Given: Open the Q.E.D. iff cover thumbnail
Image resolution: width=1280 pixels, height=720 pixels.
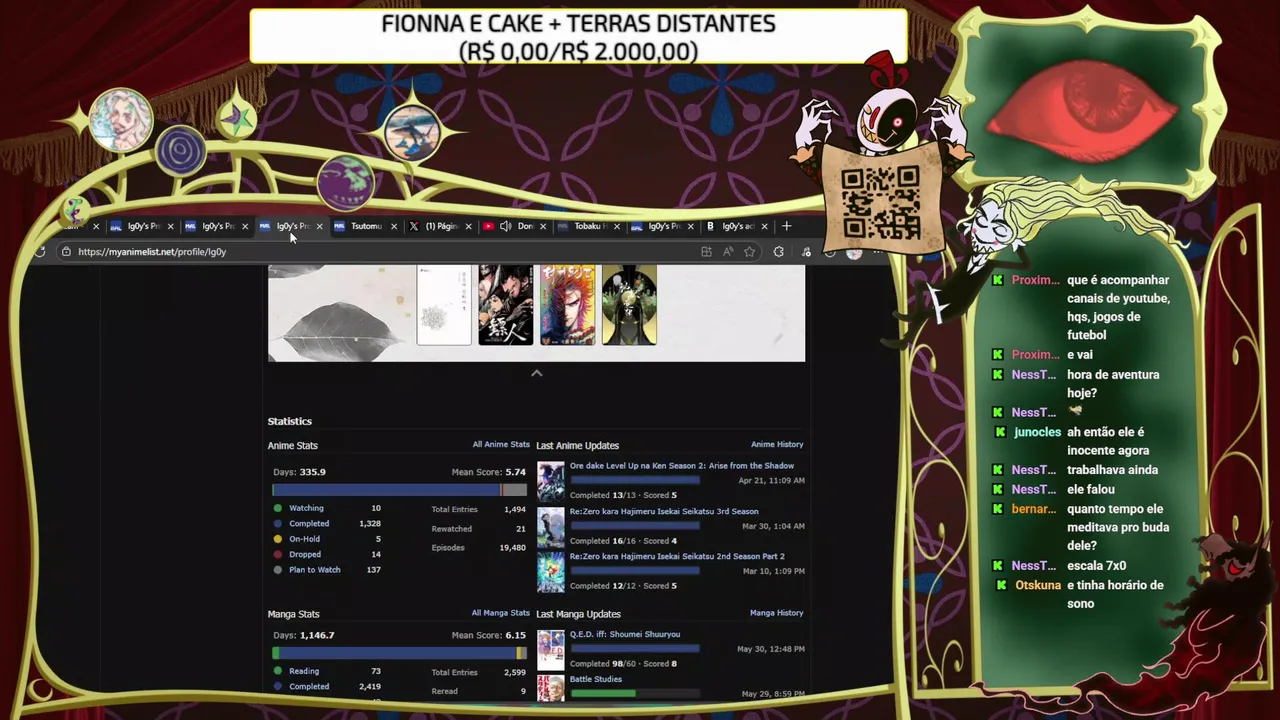Looking at the screenshot, I should click(x=551, y=650).
